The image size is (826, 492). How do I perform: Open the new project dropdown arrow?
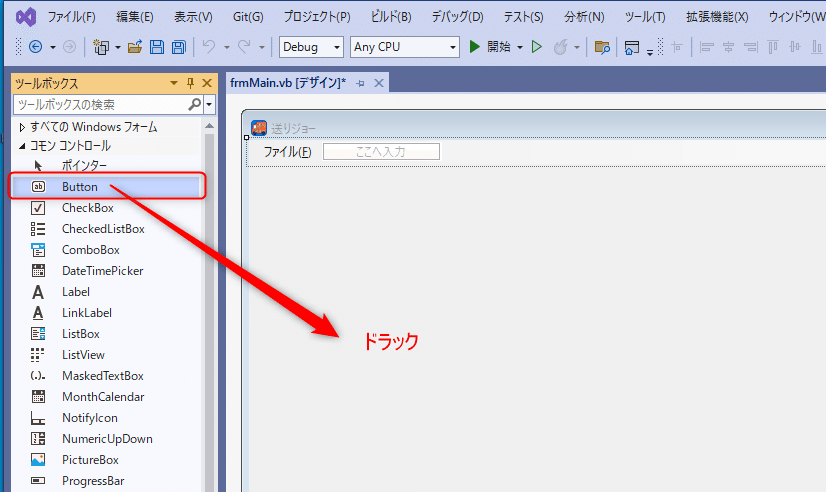117,47
